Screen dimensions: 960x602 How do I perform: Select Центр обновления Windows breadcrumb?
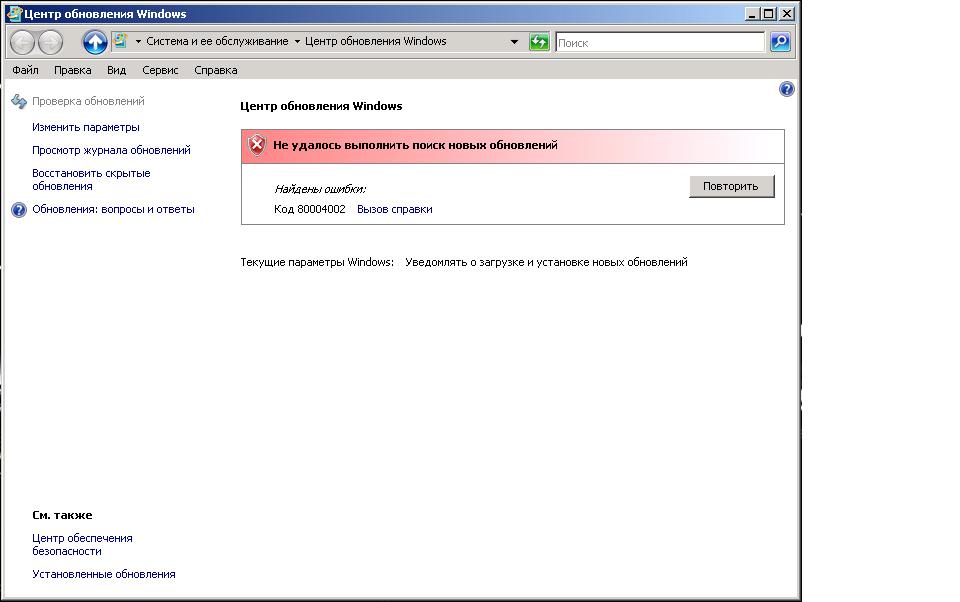pos(375,41)
